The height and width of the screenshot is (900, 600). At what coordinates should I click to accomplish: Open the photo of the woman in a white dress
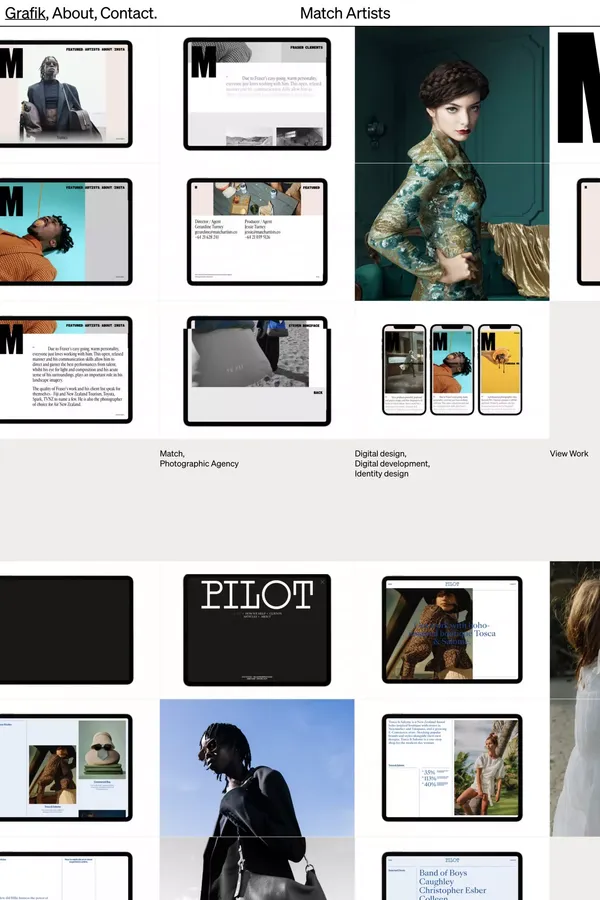tap(575, 699)
